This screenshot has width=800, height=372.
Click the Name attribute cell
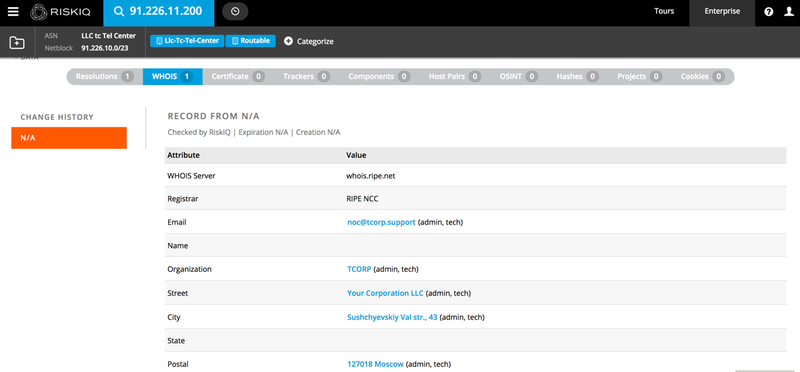tap(178, 246)
